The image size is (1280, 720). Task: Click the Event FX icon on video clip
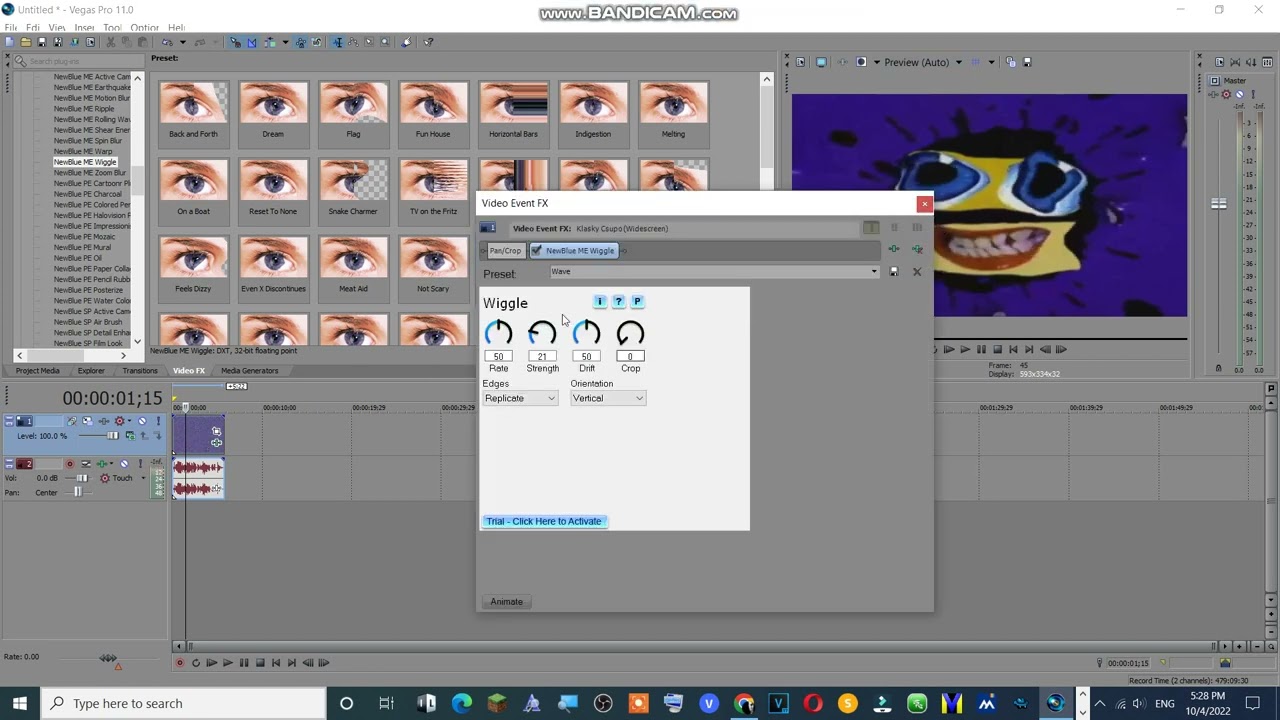(x=217, y=443)
